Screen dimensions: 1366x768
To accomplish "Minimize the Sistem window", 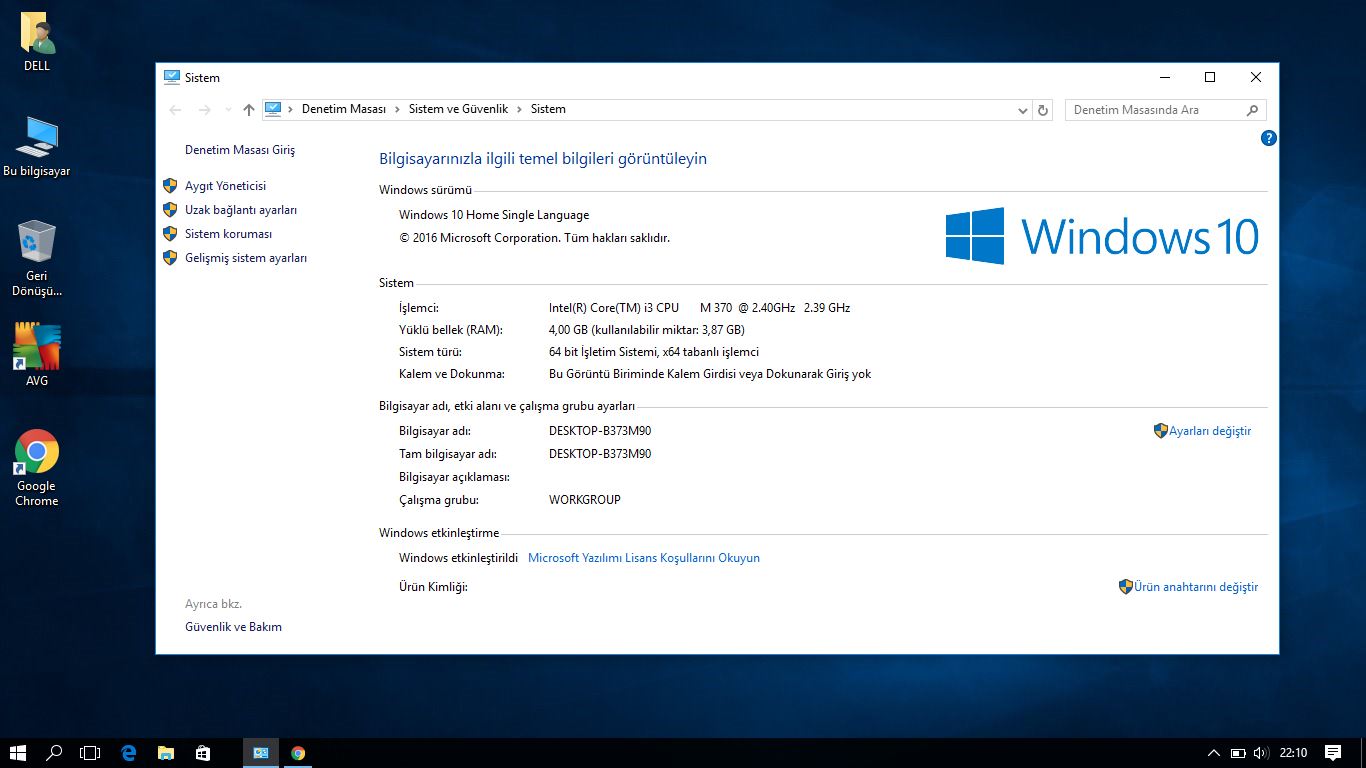I will point(1165,77).
